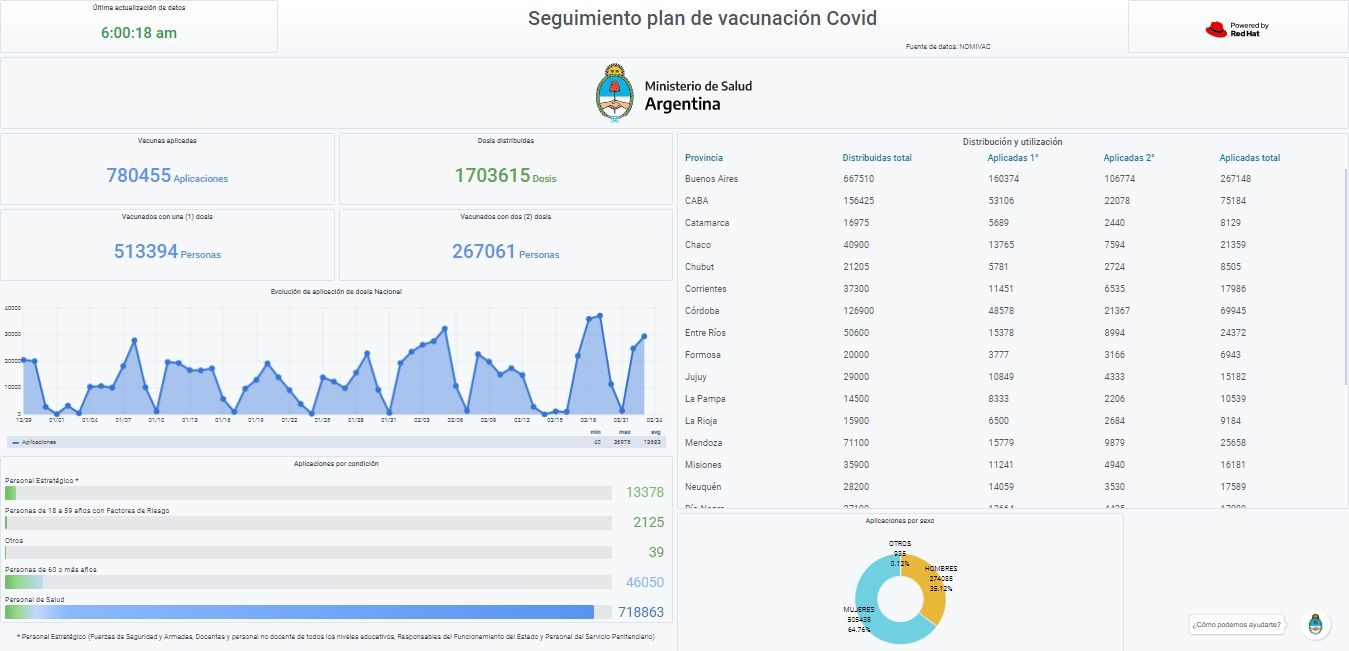Click the 'Personal de Salud' progress bar
The height and width of the screenshot is (651, 1349).
[x=300, y=612]
